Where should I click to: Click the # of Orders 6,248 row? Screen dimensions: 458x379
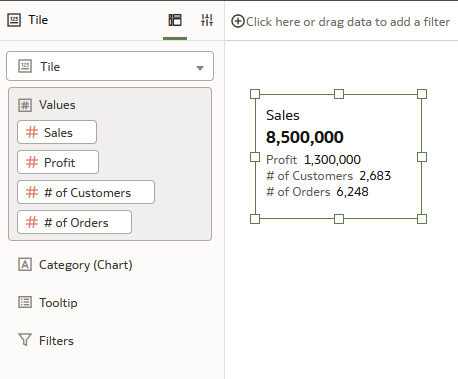click(317, 192)
